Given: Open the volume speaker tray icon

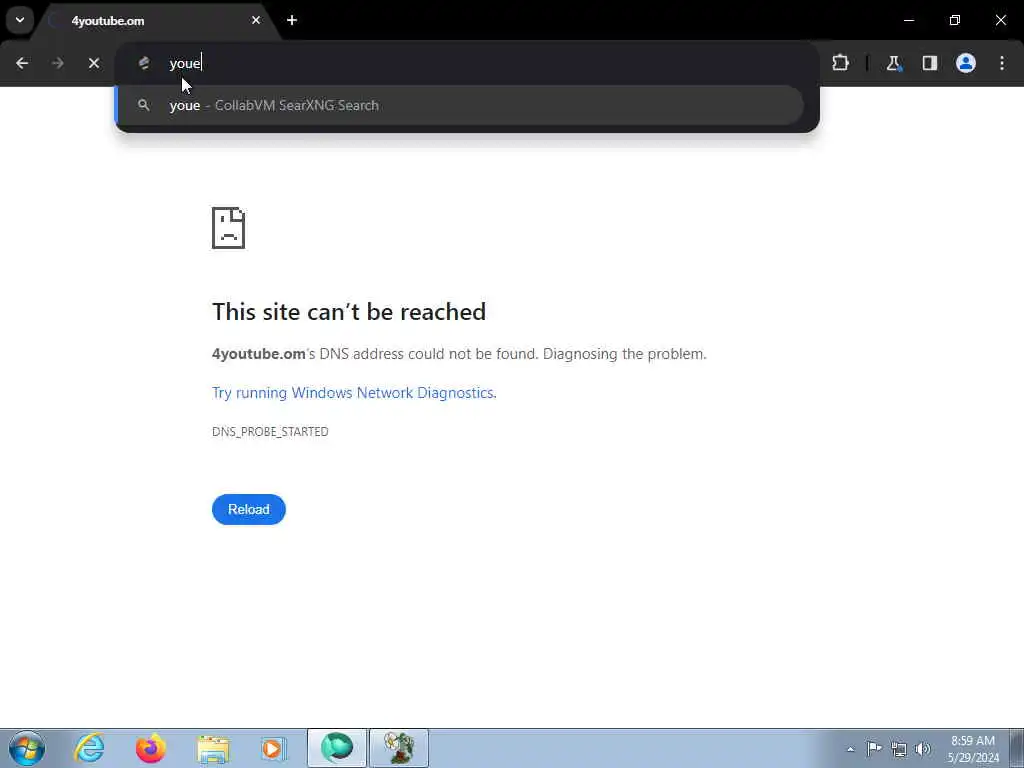Looking at the screenshot, I should (x=923, y=749).
